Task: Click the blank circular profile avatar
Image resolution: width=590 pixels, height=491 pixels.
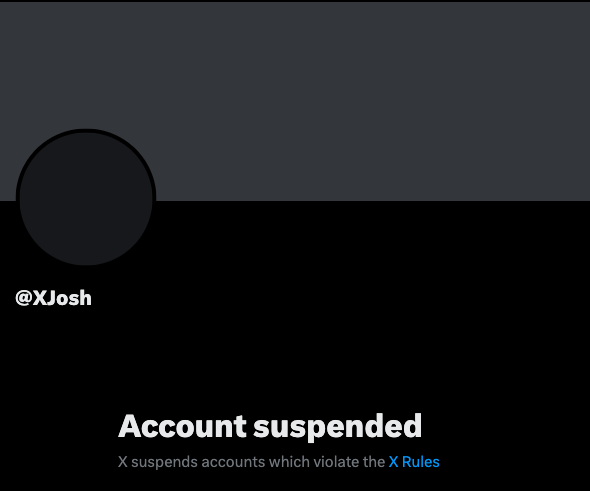Action: coord(86,198)
